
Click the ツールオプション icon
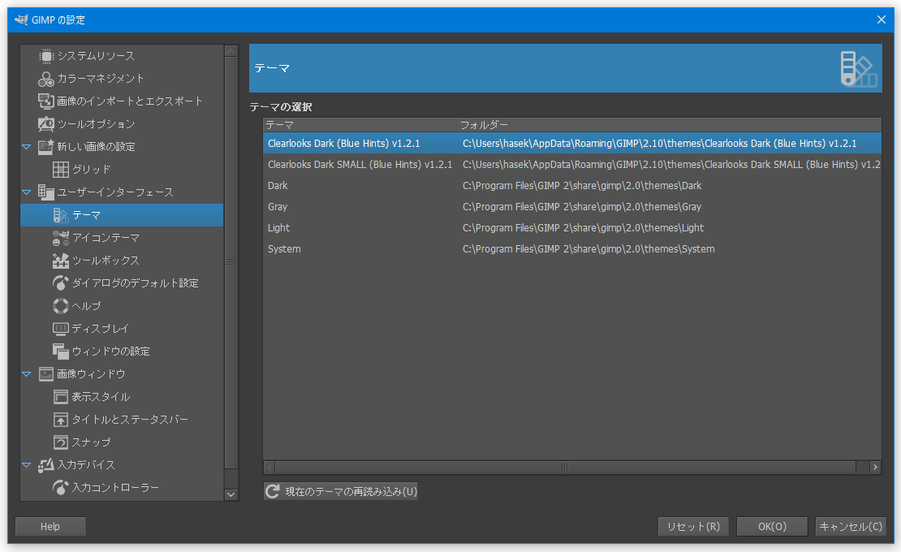click(x=46, y=124)
